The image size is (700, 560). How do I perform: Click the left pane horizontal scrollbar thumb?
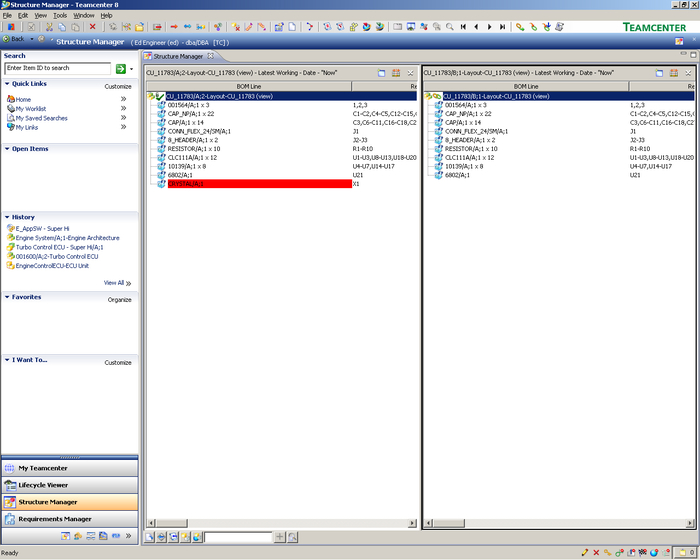(171, 523)
